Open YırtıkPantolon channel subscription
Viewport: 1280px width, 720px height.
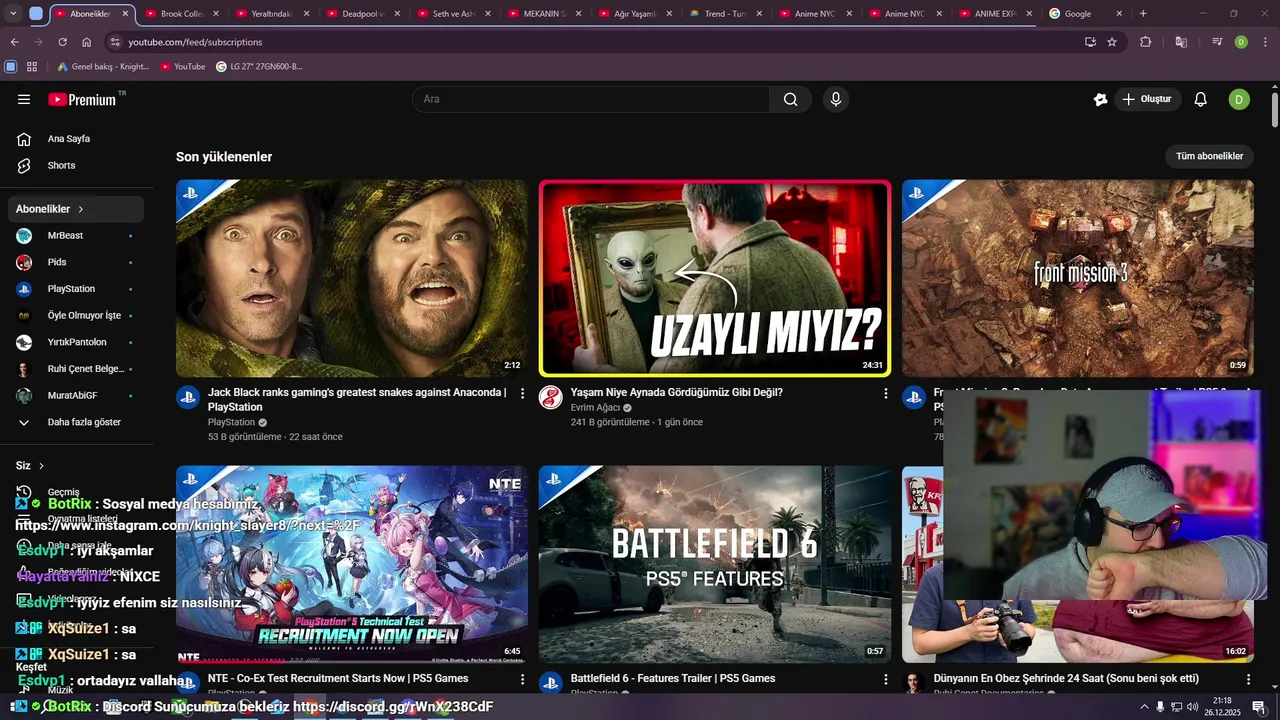tap(77, 342)
